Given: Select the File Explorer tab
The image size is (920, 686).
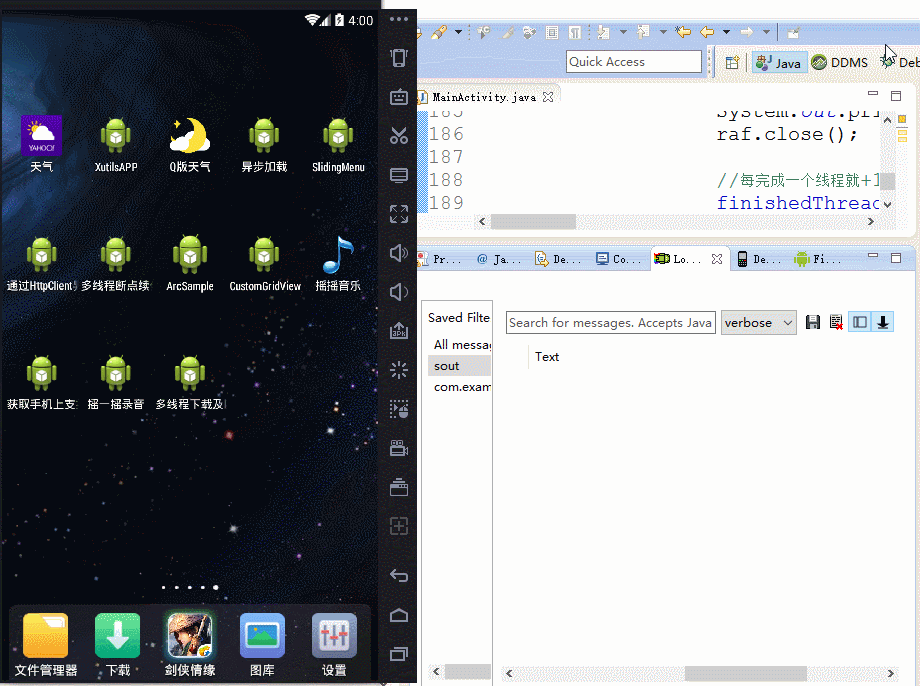Looking at the screenshot, I should 818,259.
